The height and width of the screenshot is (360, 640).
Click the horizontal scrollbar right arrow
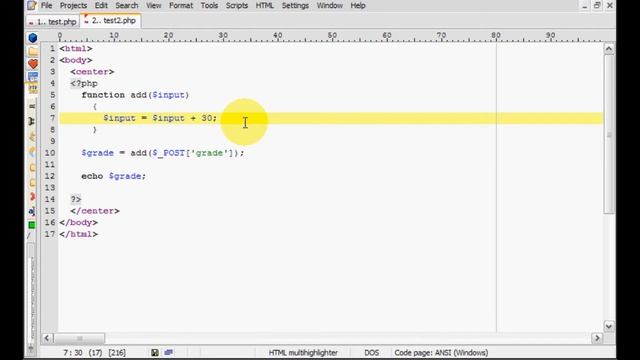pos(597,338)
